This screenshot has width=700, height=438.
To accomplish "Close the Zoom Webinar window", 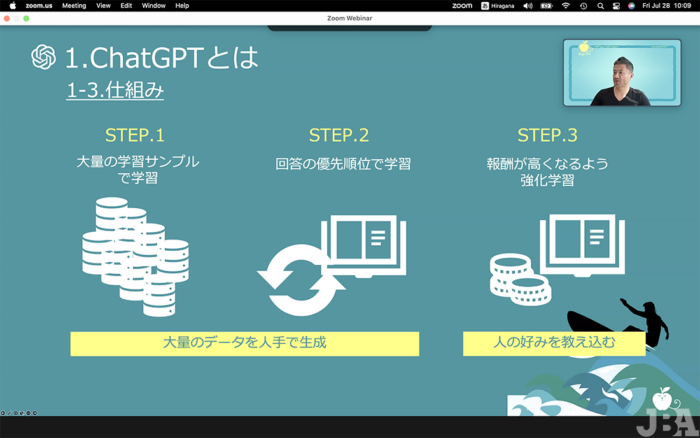I will (x=7, y=18).
